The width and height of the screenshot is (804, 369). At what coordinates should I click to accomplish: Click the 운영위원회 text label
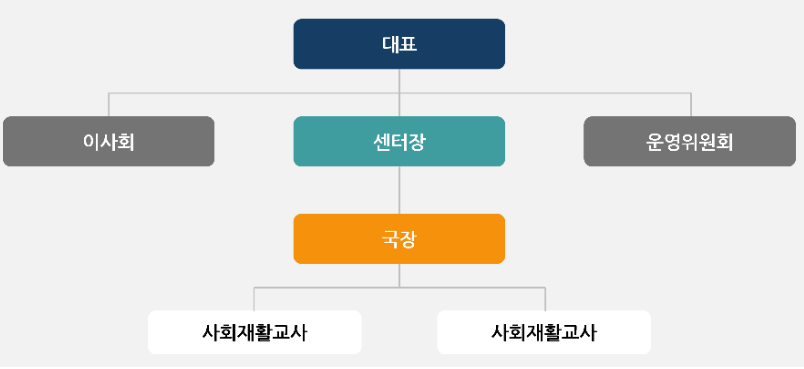690,142
